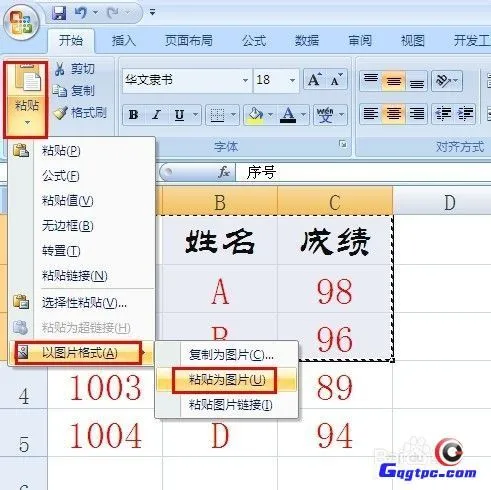Customize the Quick Access Toolbar dropdown
Image resolution: width=491 pixels, height=490 pixels.
(x=152, y=13)
